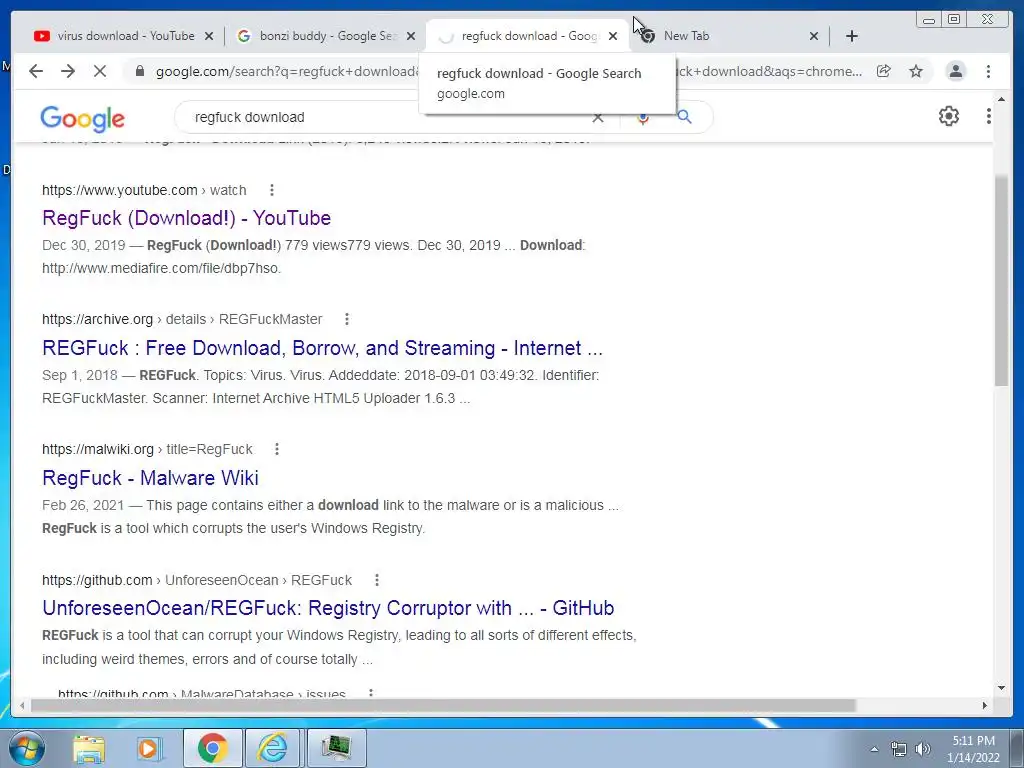1024x768 pixels.
Task: Open RegFuck - Malware Wiki link
Action: coord(150,478)
